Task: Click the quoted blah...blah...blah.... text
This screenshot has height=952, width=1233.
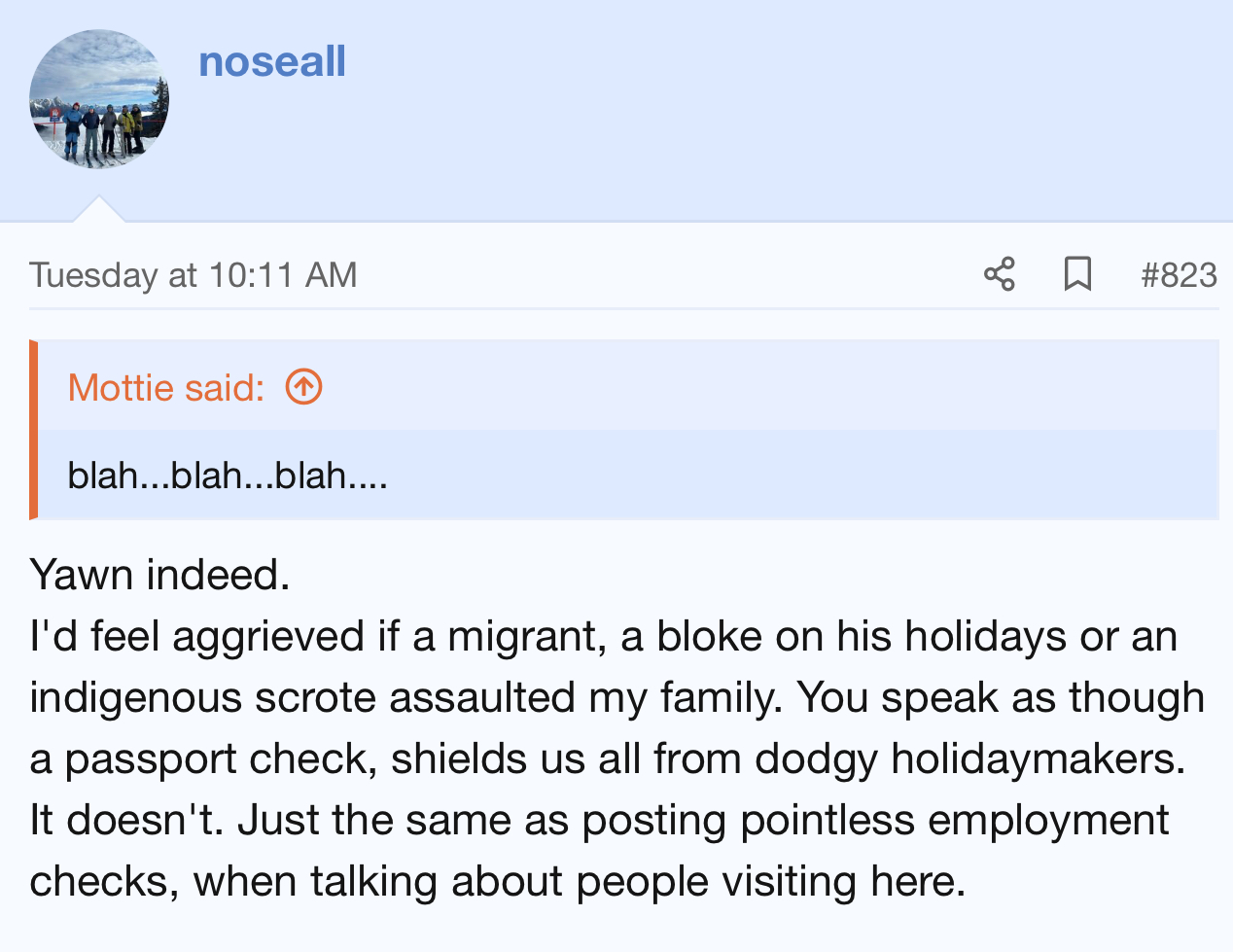Action: [228, 476]
